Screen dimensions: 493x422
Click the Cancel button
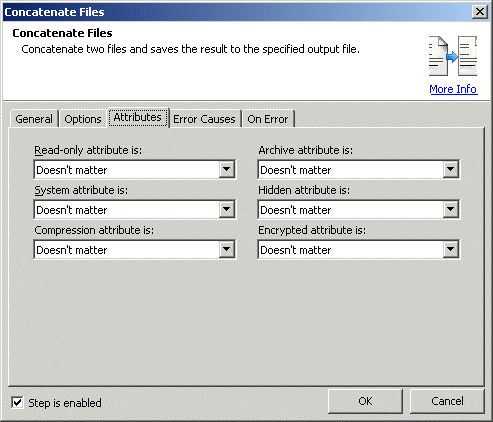[x=447, y=401]
